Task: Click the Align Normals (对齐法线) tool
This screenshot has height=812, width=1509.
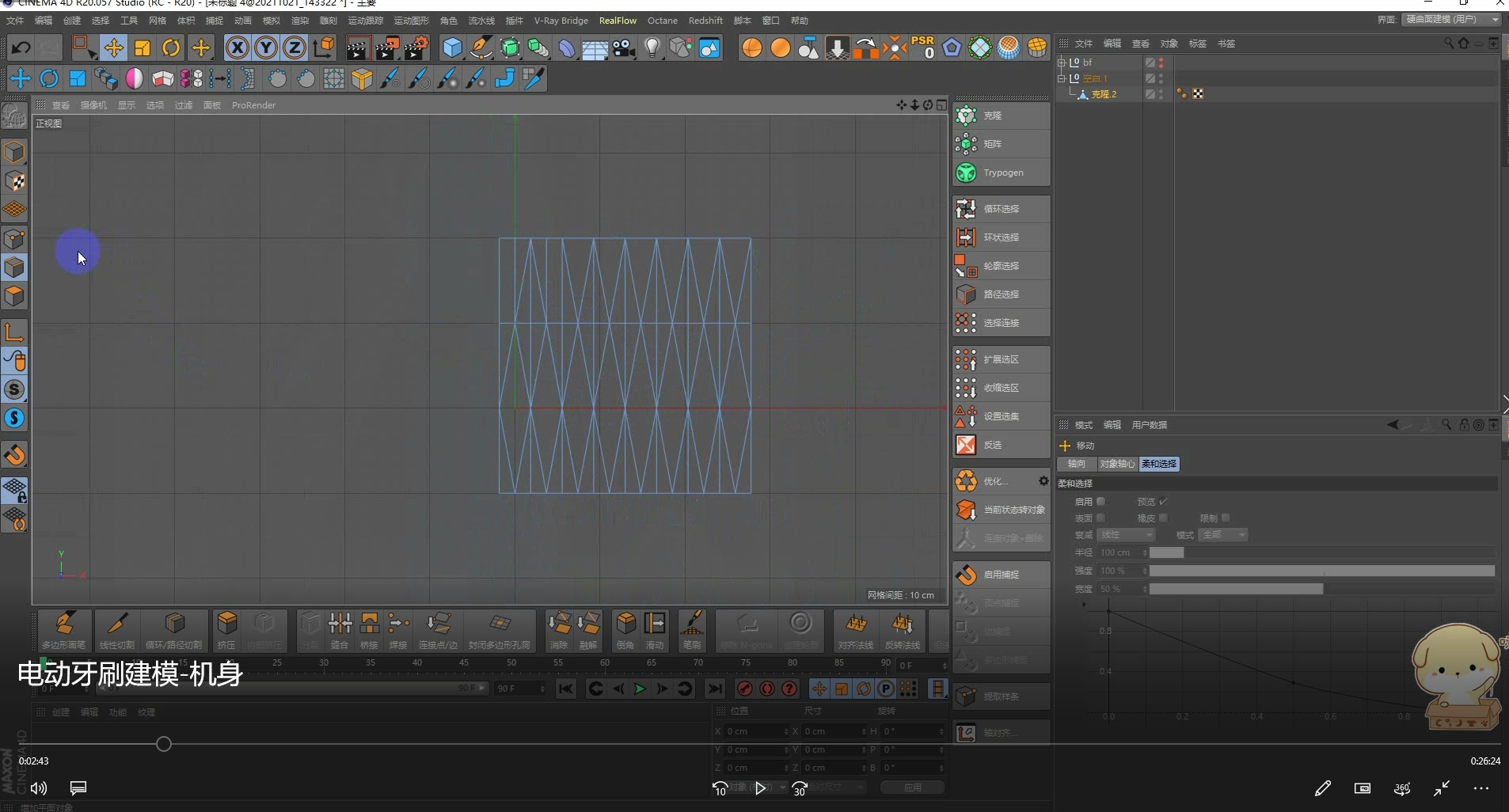Action: point(856,630)
